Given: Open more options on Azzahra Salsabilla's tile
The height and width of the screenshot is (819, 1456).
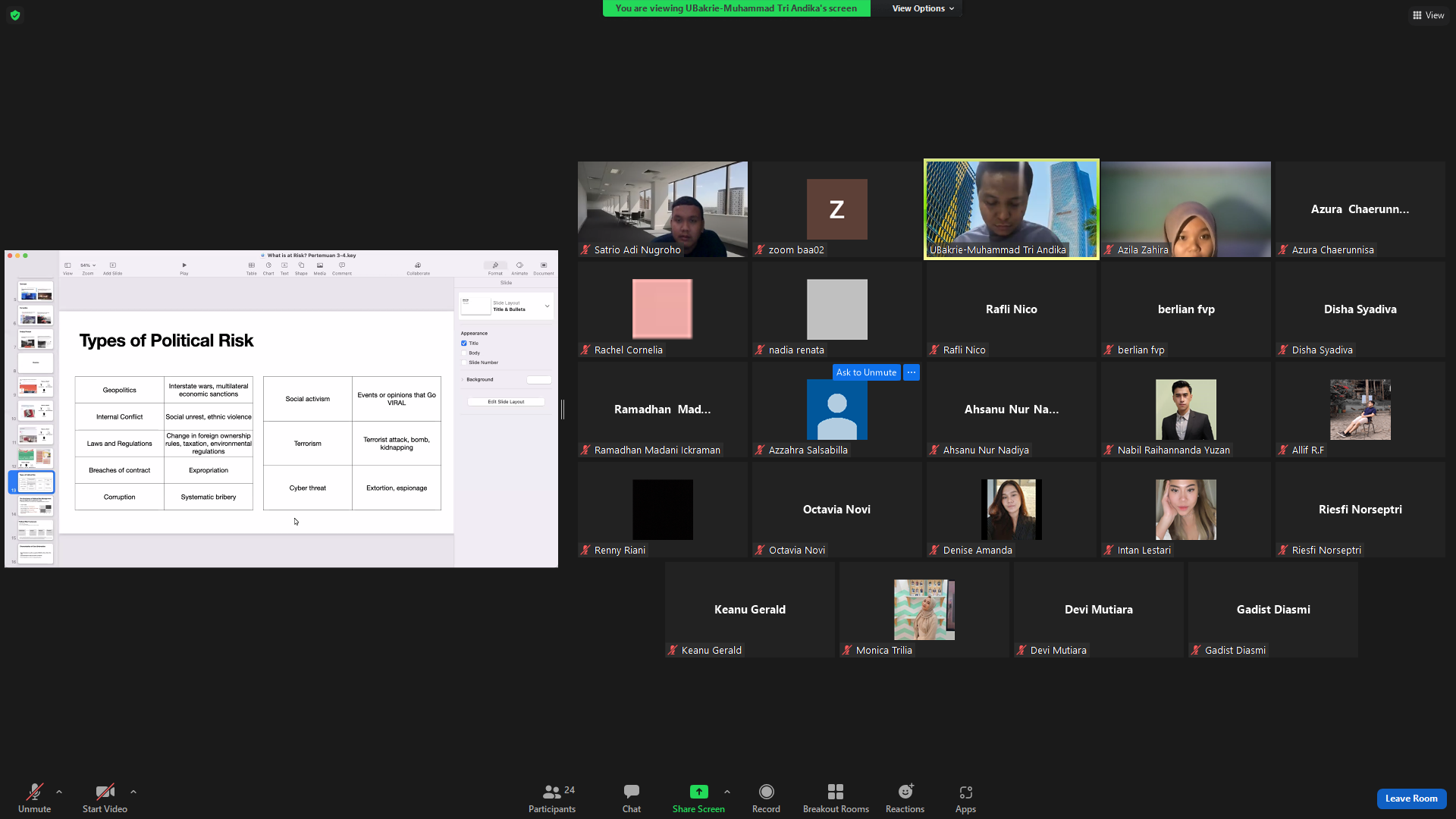Looking at the screenshot, I should coord(912,372).
